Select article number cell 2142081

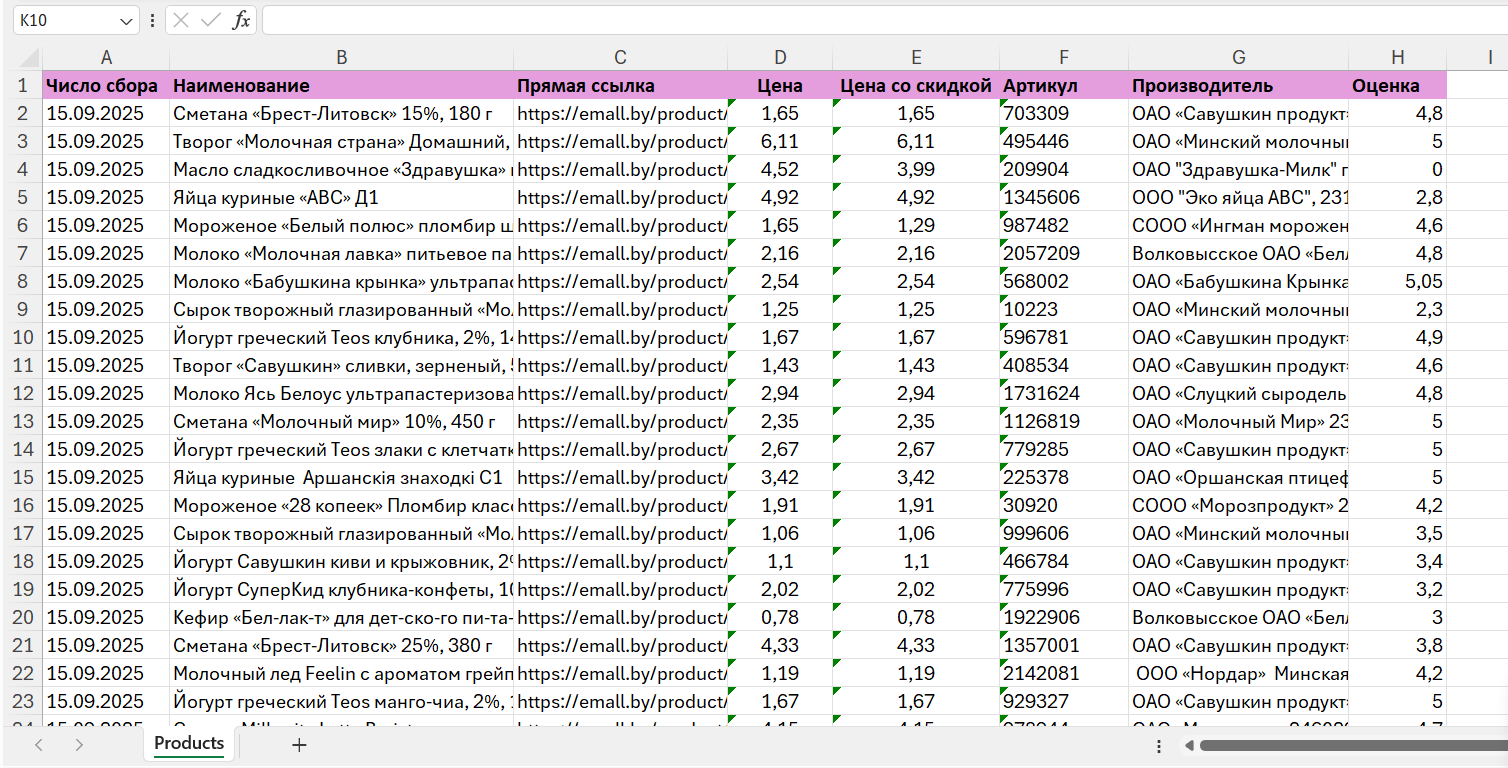pos(1064,673)
